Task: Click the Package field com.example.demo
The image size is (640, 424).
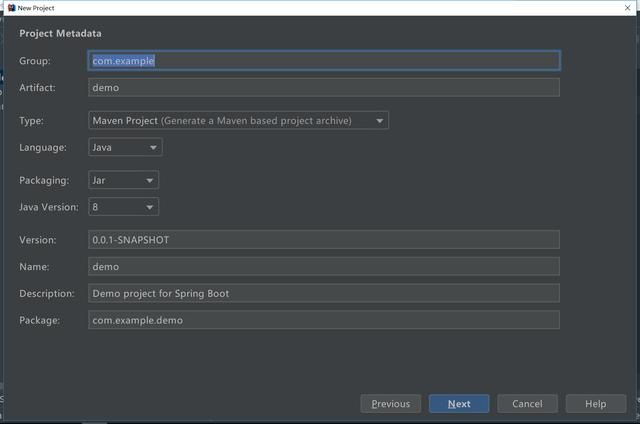Action: pyautogui.click(x=324, y=320)
